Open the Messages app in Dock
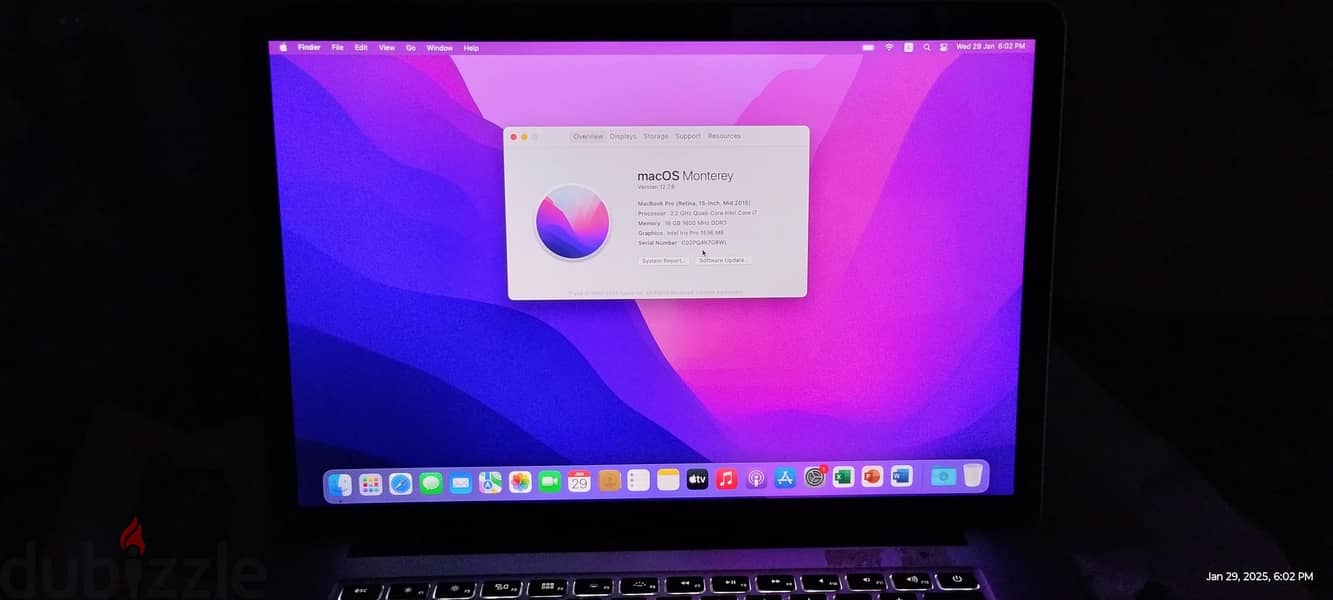The image size is (1333, 600). click(431, 484)
